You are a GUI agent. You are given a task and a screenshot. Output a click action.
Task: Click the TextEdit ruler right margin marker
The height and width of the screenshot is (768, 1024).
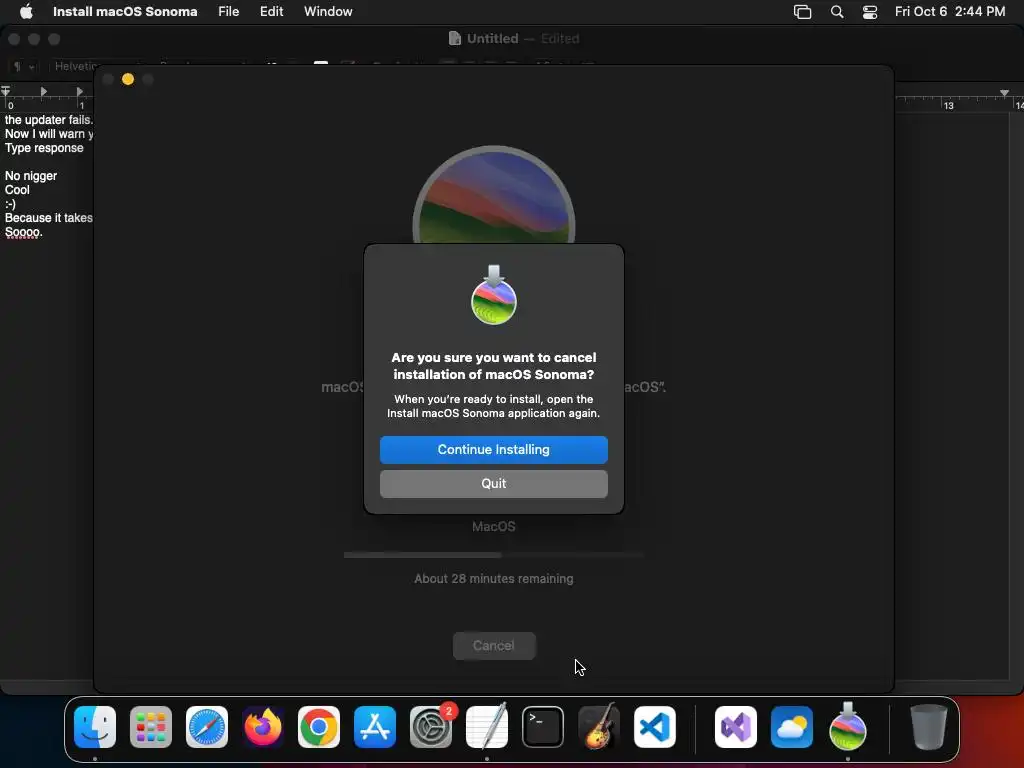pos(1004,93)
